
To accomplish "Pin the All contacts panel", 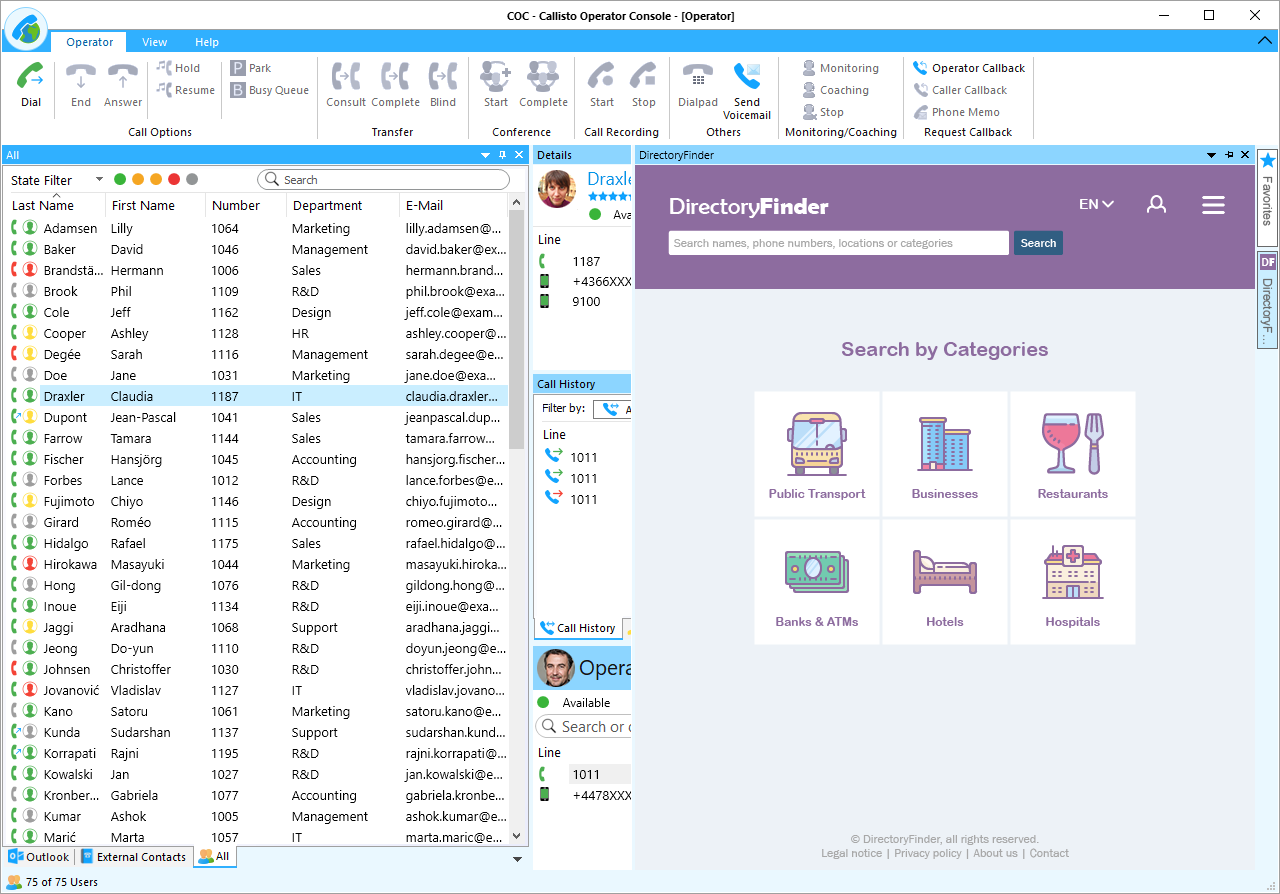I will click(503, 155).
